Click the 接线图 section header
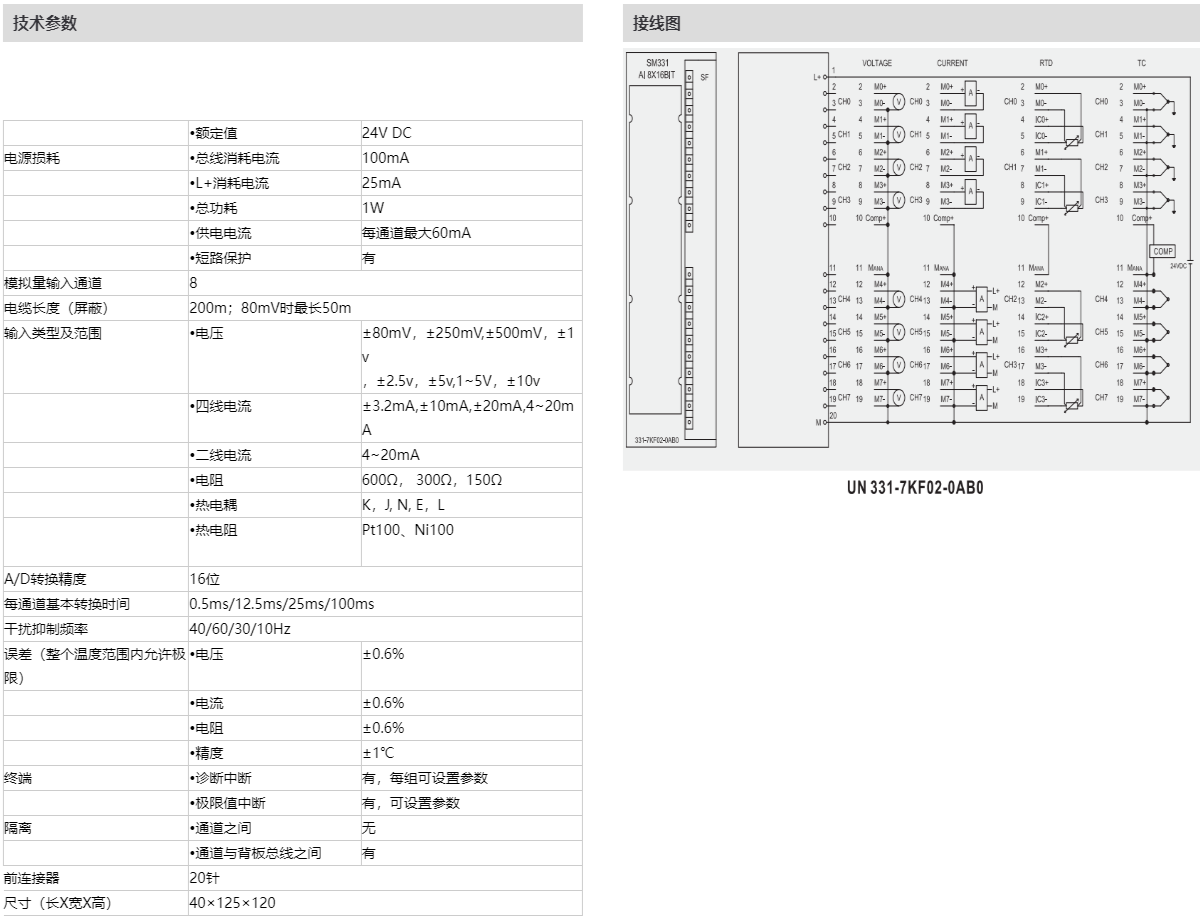The width and height of the screenshot is (1200, 922). pos(911,23)
